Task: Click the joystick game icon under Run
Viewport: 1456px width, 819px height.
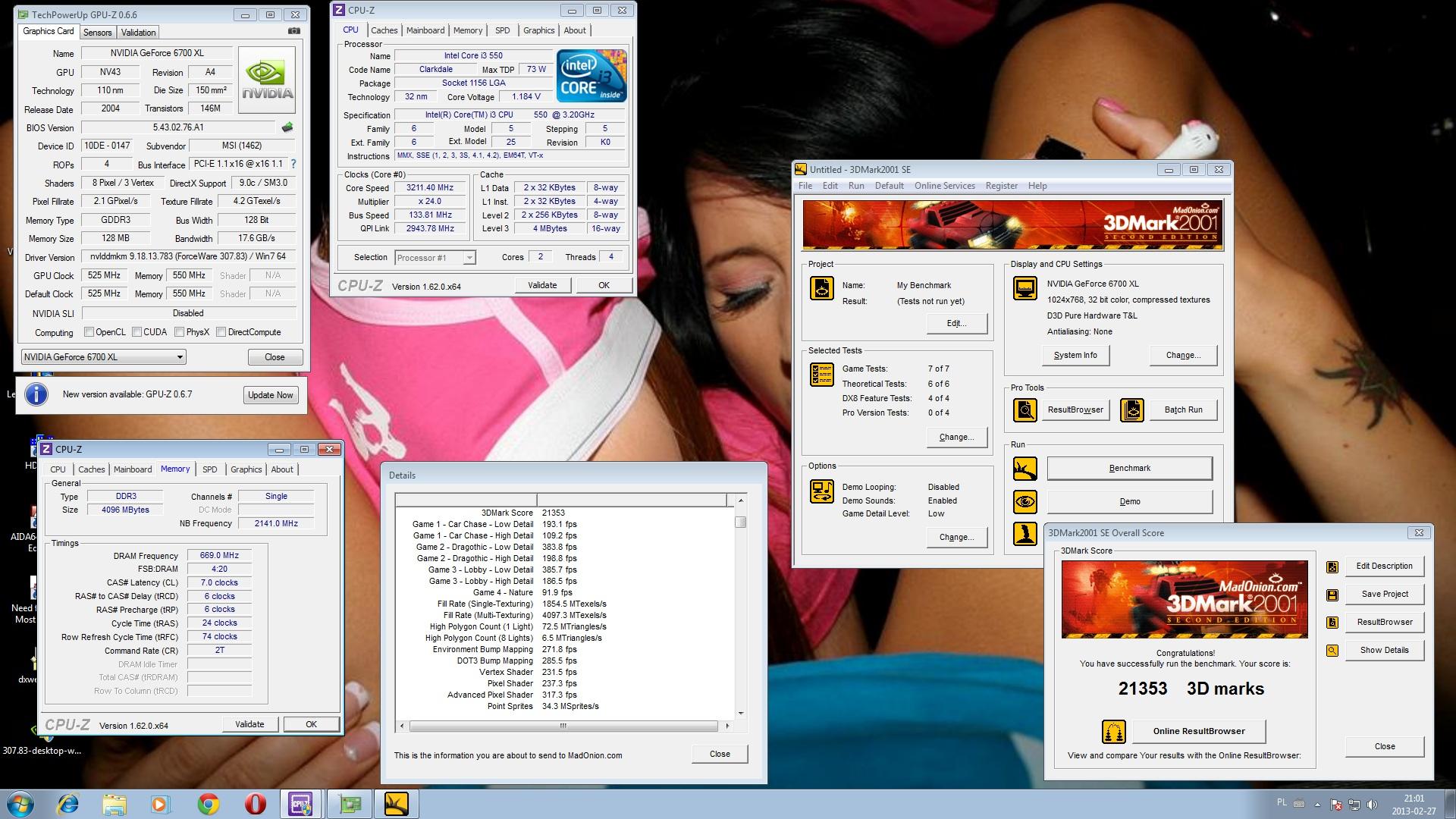Action: [x=1025, y=534]
